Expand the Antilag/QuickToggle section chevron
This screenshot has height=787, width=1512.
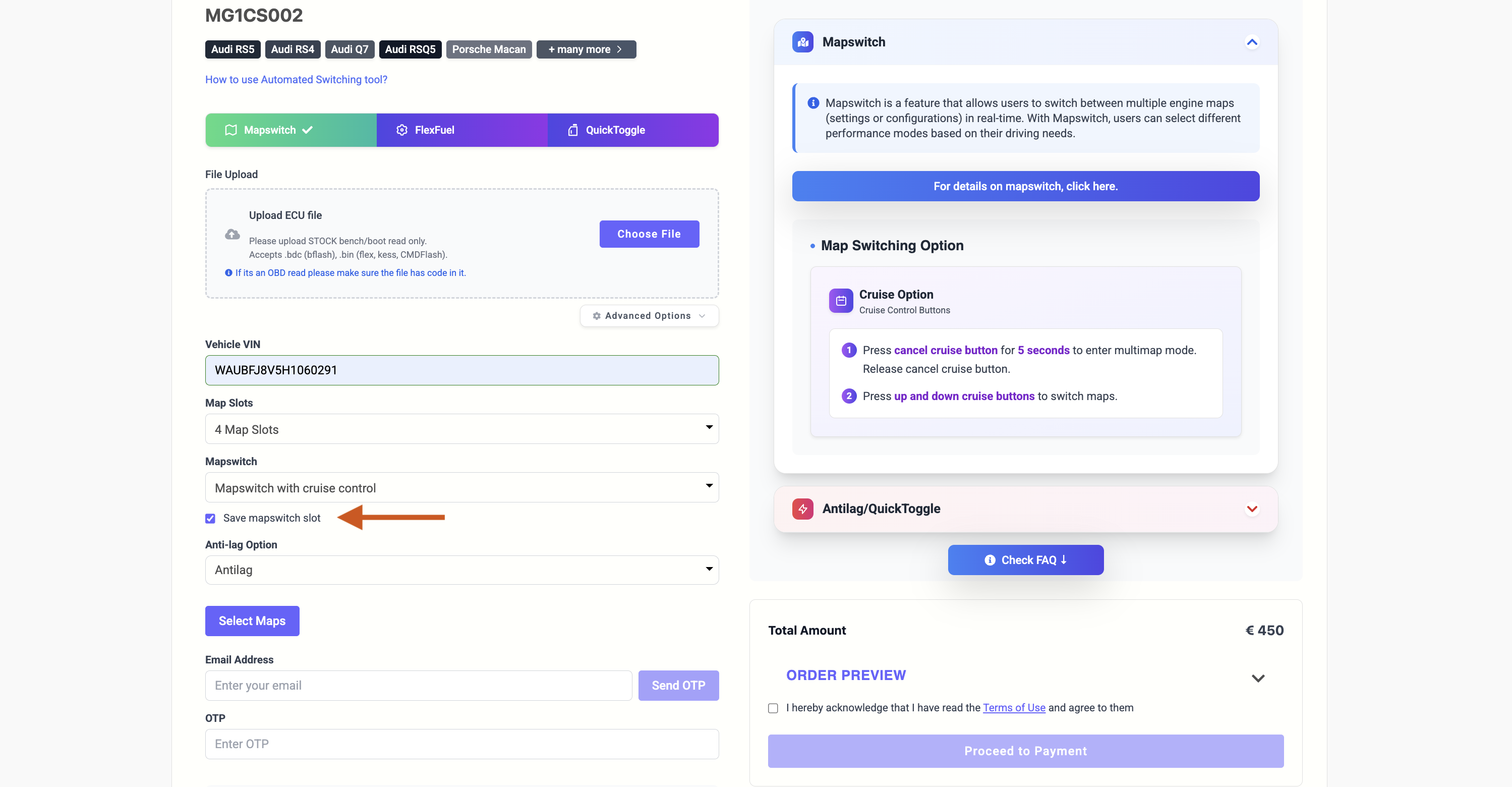(1252, 509)
